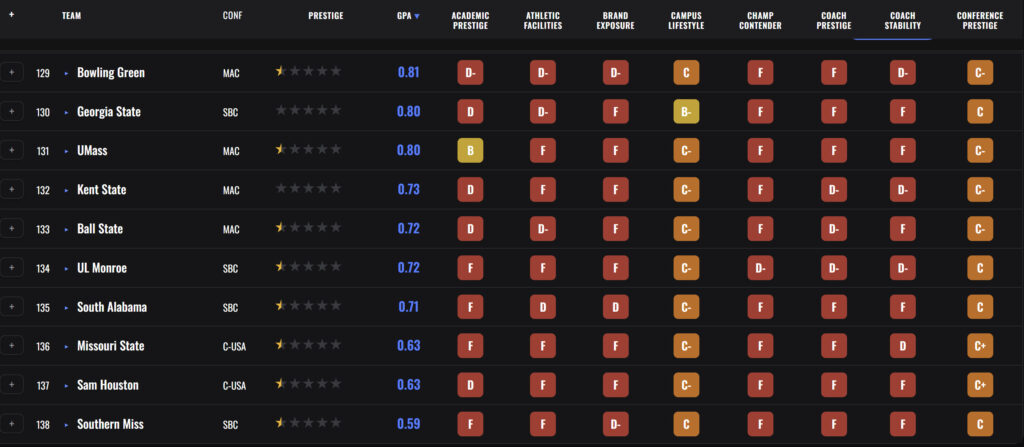This screenshot has height=447, width=1024.
Task: Click UMass Academic Prestige B grade badge
Action: [470, 151]
